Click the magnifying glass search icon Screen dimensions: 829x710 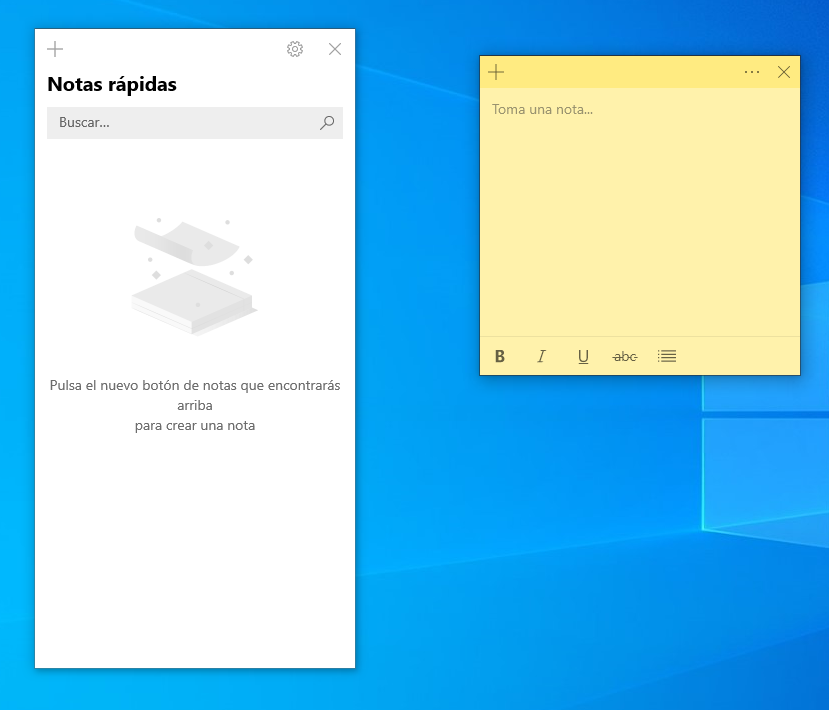click(327, 122)
